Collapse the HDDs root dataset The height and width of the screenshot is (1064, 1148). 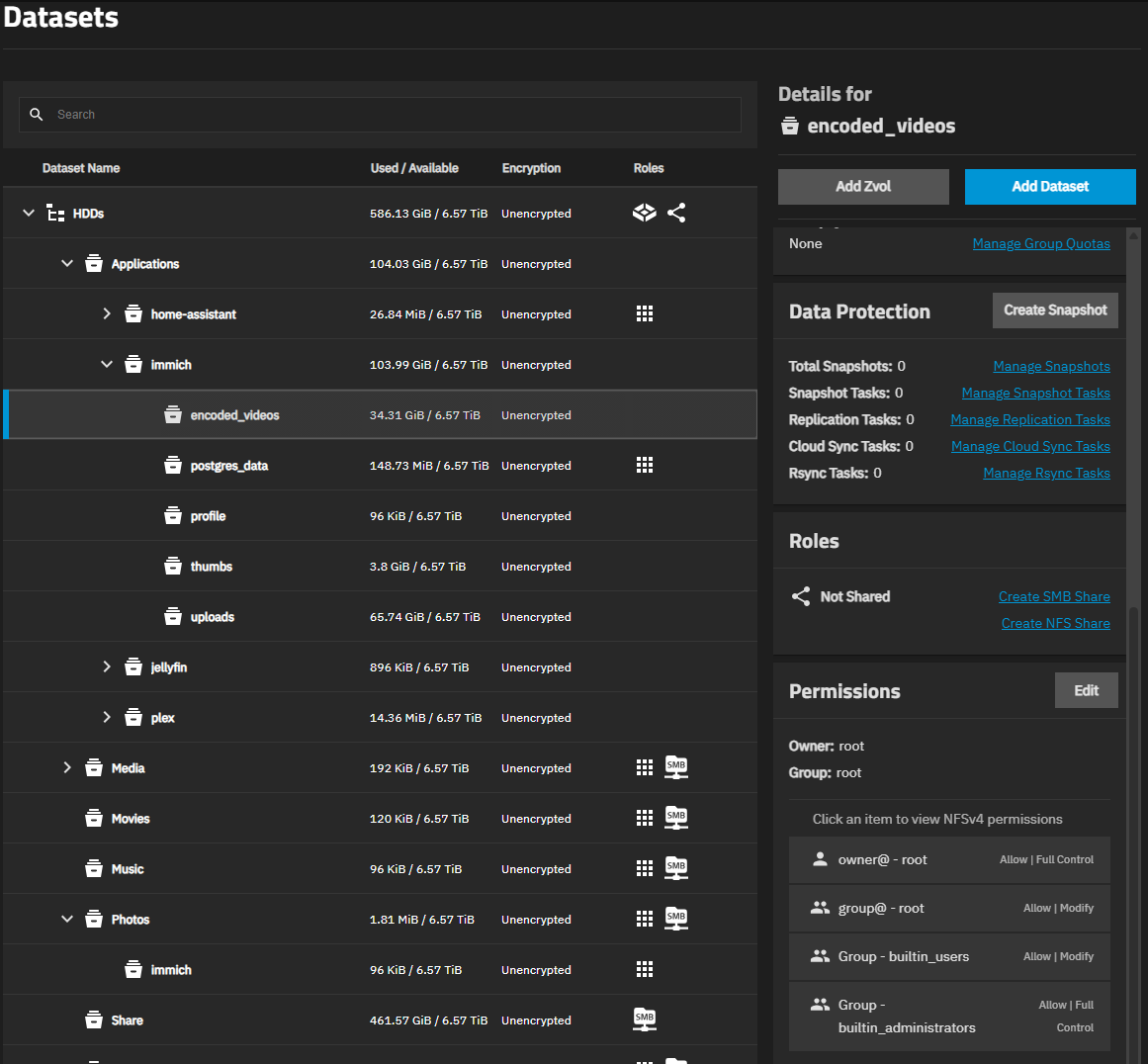(29, 214)
